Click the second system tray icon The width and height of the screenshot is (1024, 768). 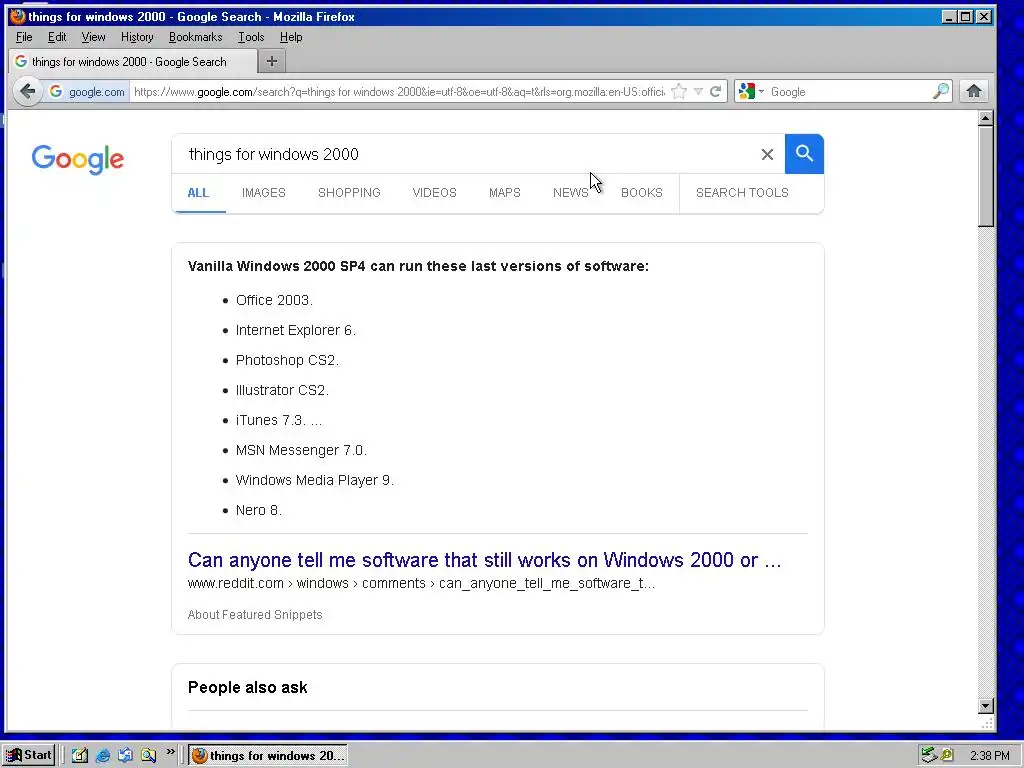pyautogui.click(x=947, y=756)
